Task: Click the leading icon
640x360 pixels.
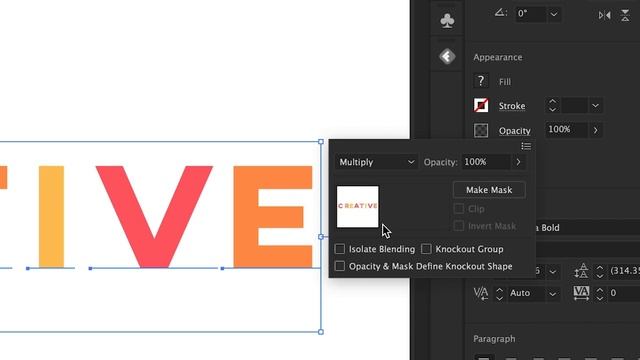Action: (x=581, y=271)
